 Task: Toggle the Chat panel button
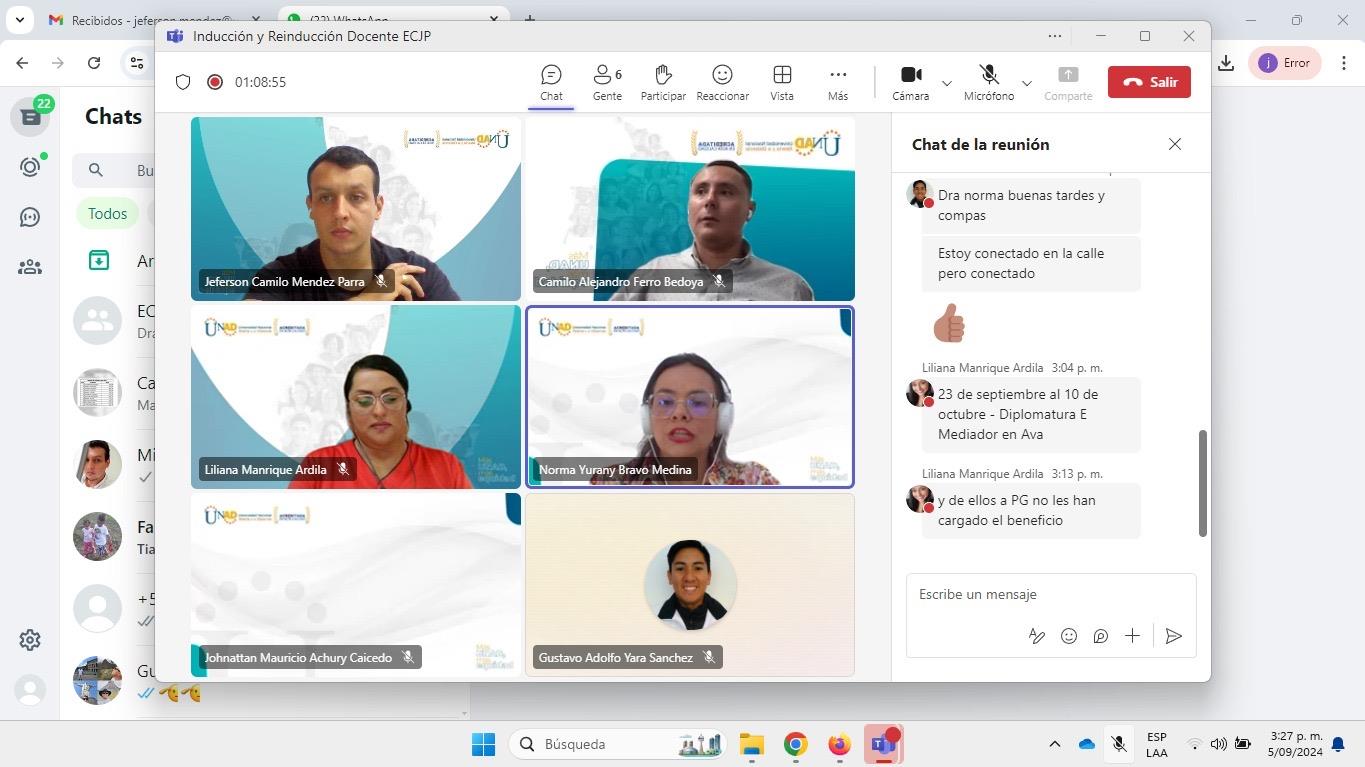click(551, 82)
